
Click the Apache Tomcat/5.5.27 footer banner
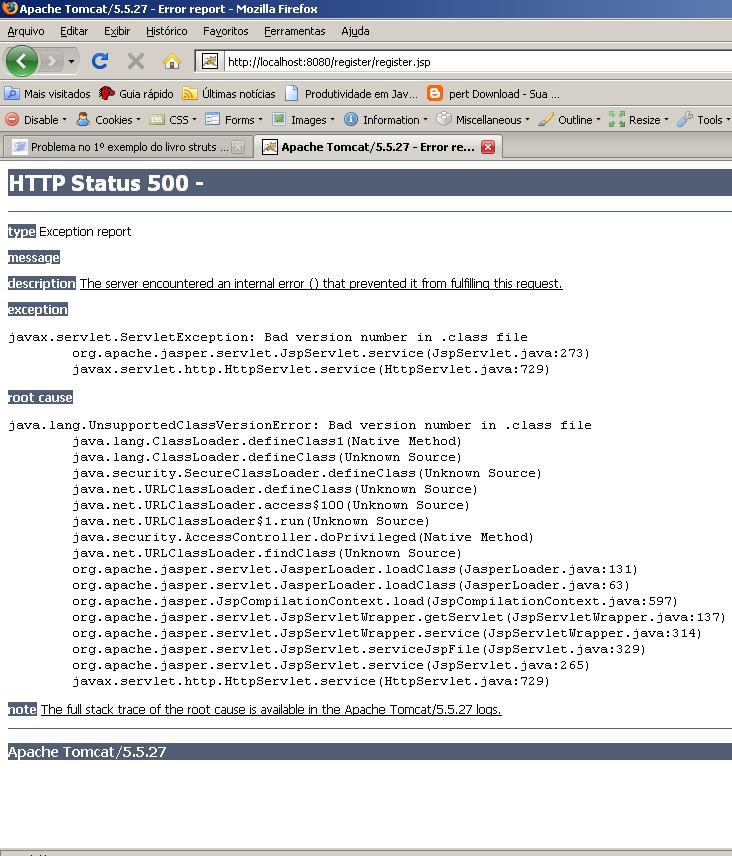[370, 752]
